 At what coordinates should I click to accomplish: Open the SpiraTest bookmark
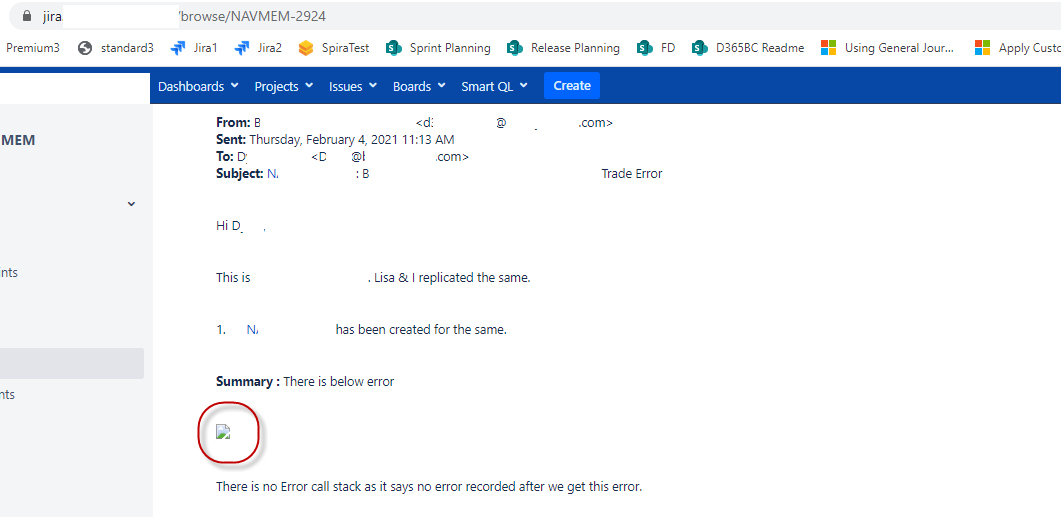pos(334,48)
